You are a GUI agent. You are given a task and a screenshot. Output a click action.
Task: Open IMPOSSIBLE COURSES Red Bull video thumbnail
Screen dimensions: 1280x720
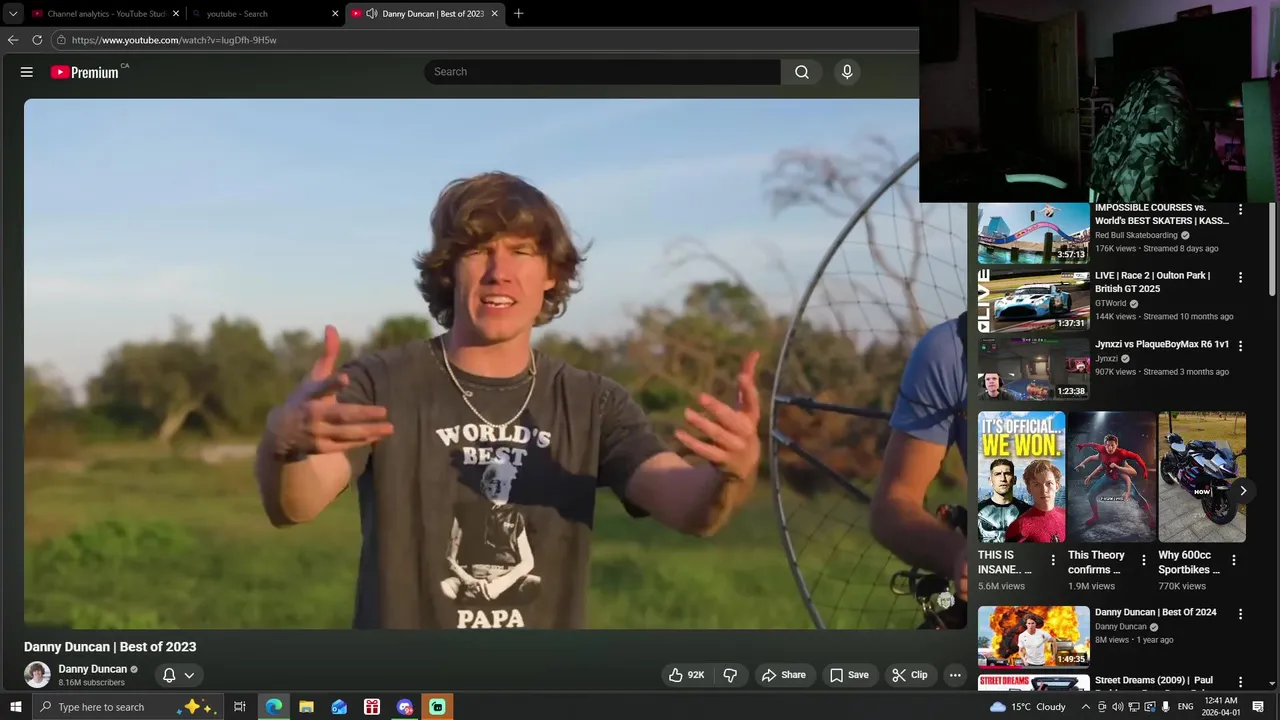click(1033, 234)
